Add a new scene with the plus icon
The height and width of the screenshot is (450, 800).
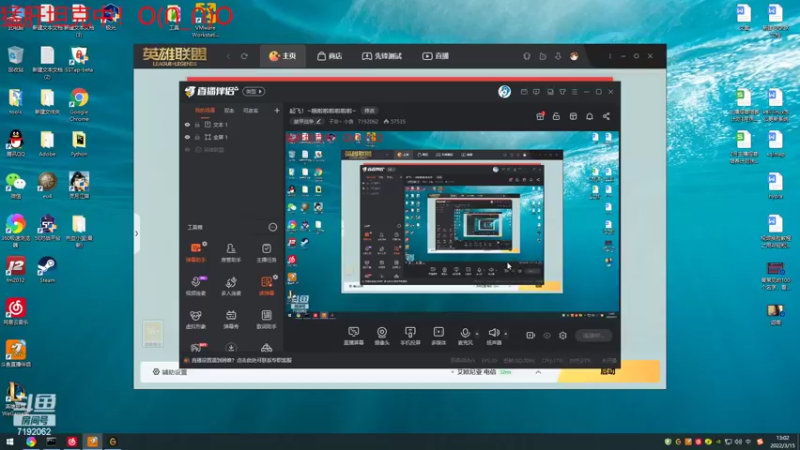277,110
